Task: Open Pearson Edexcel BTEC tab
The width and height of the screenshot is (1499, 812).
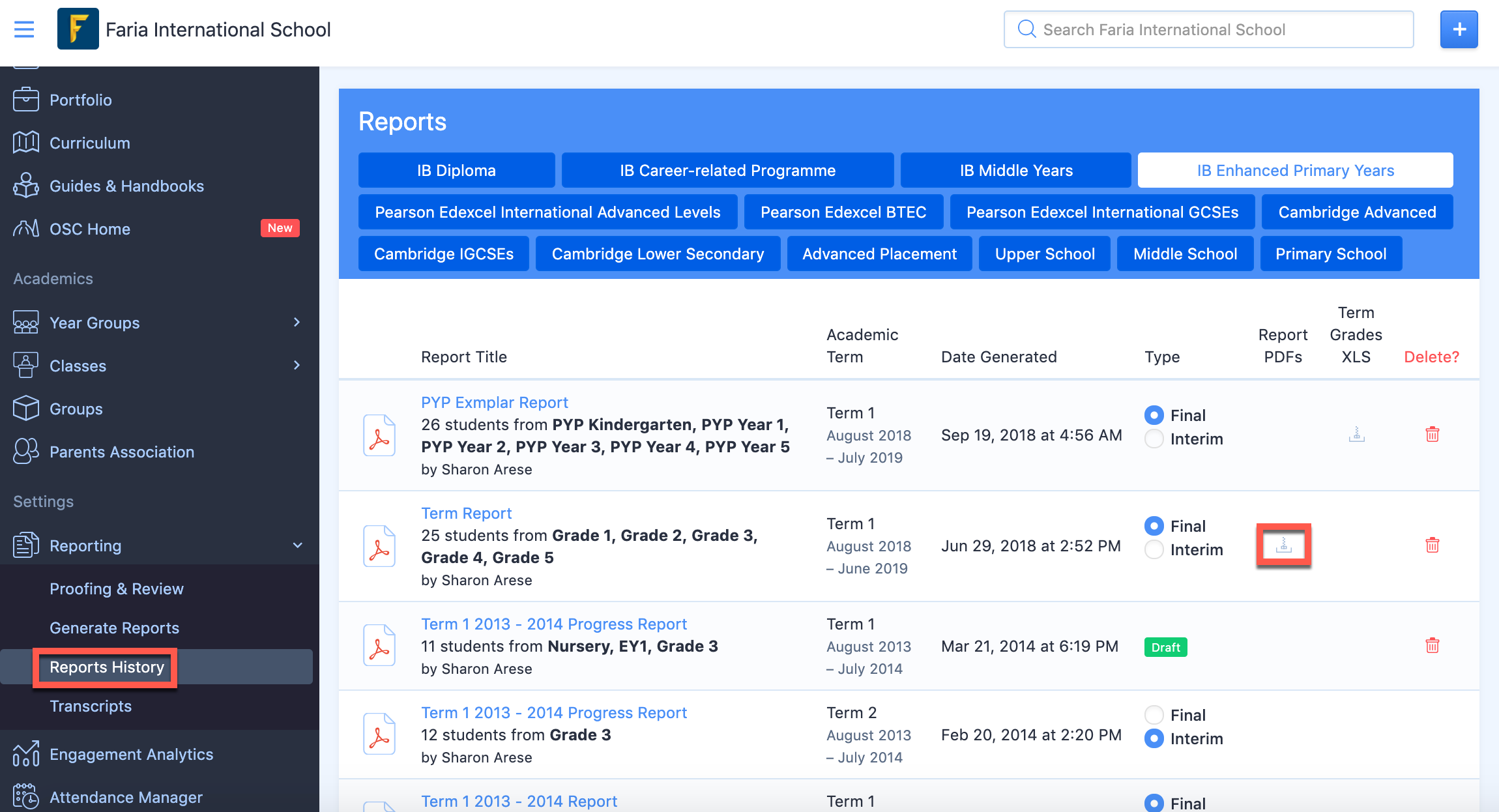Action: (843, 212)
